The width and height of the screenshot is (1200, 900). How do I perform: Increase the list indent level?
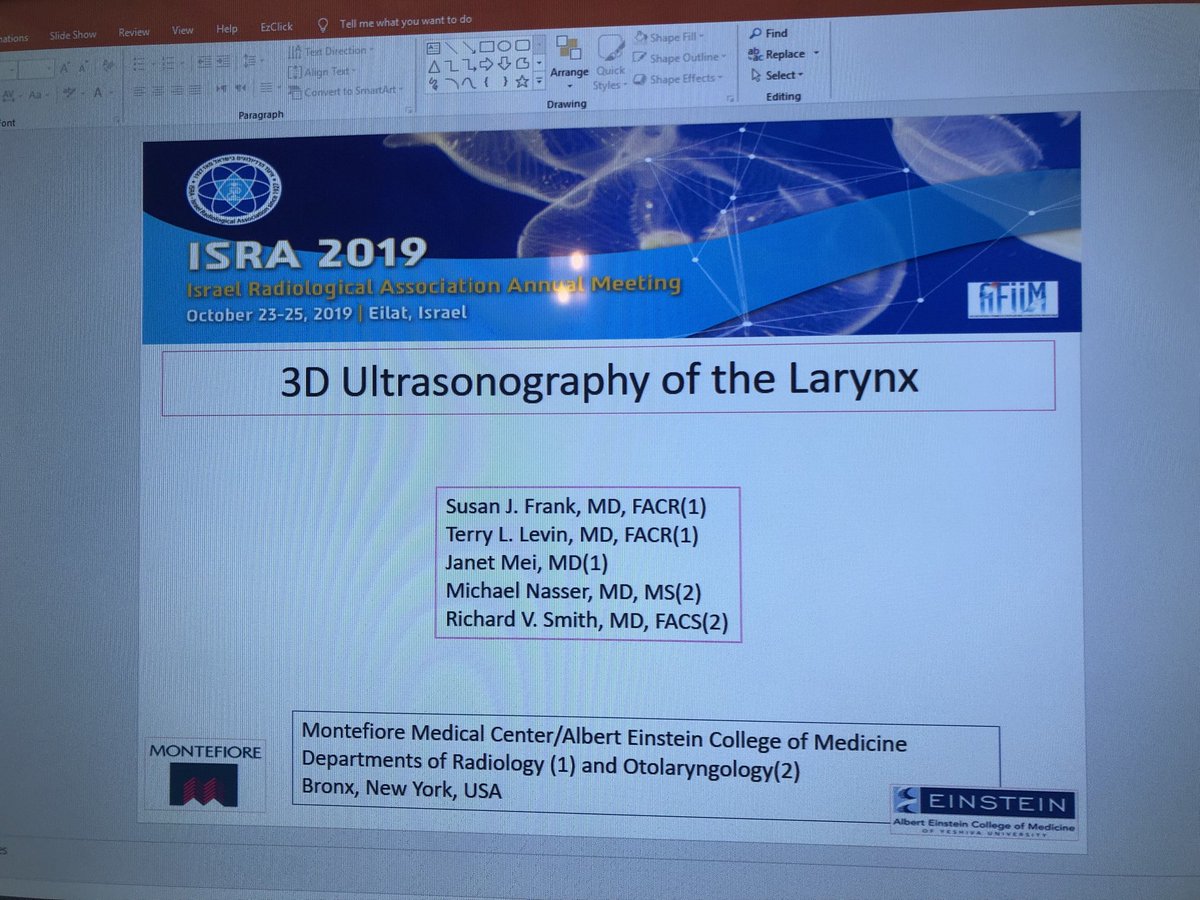click(x=223, y=62)
